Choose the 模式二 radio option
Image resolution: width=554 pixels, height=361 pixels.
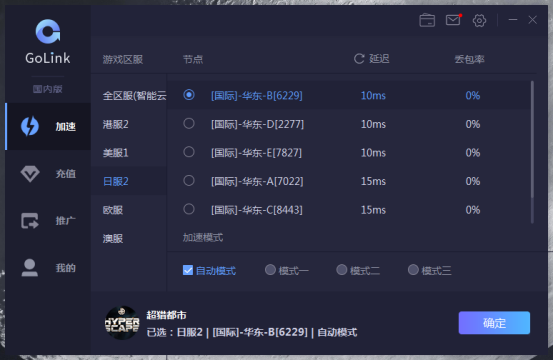coord(341,270)
